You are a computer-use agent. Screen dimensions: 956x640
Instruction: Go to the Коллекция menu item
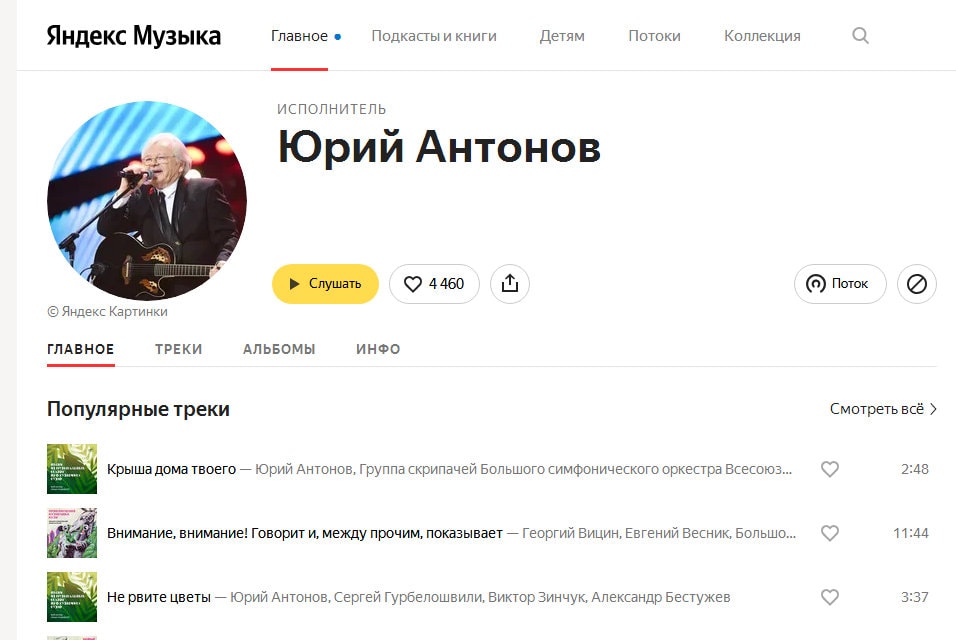coord(762,36)
